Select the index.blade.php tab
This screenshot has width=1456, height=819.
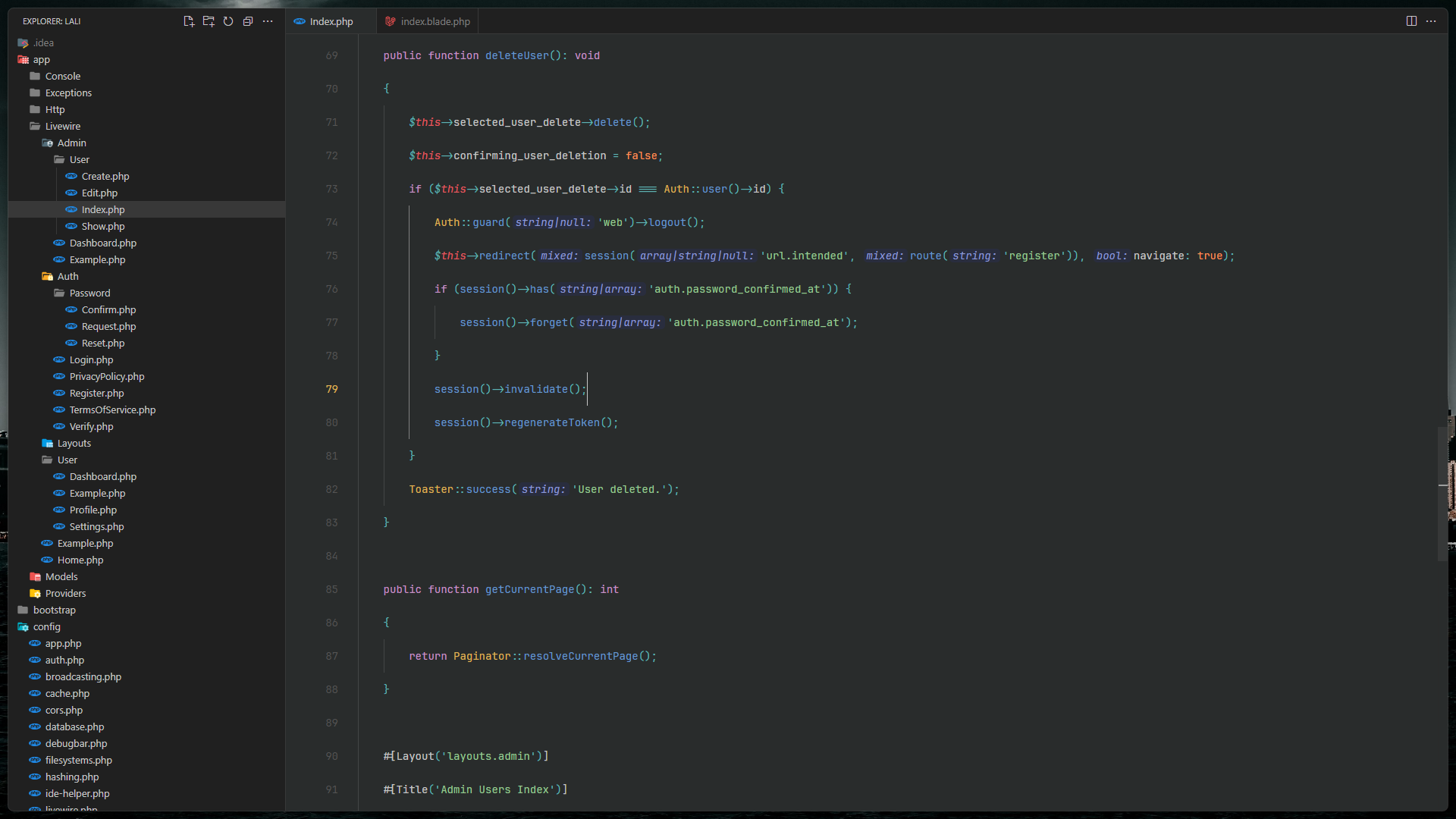[x=428, y=21]
